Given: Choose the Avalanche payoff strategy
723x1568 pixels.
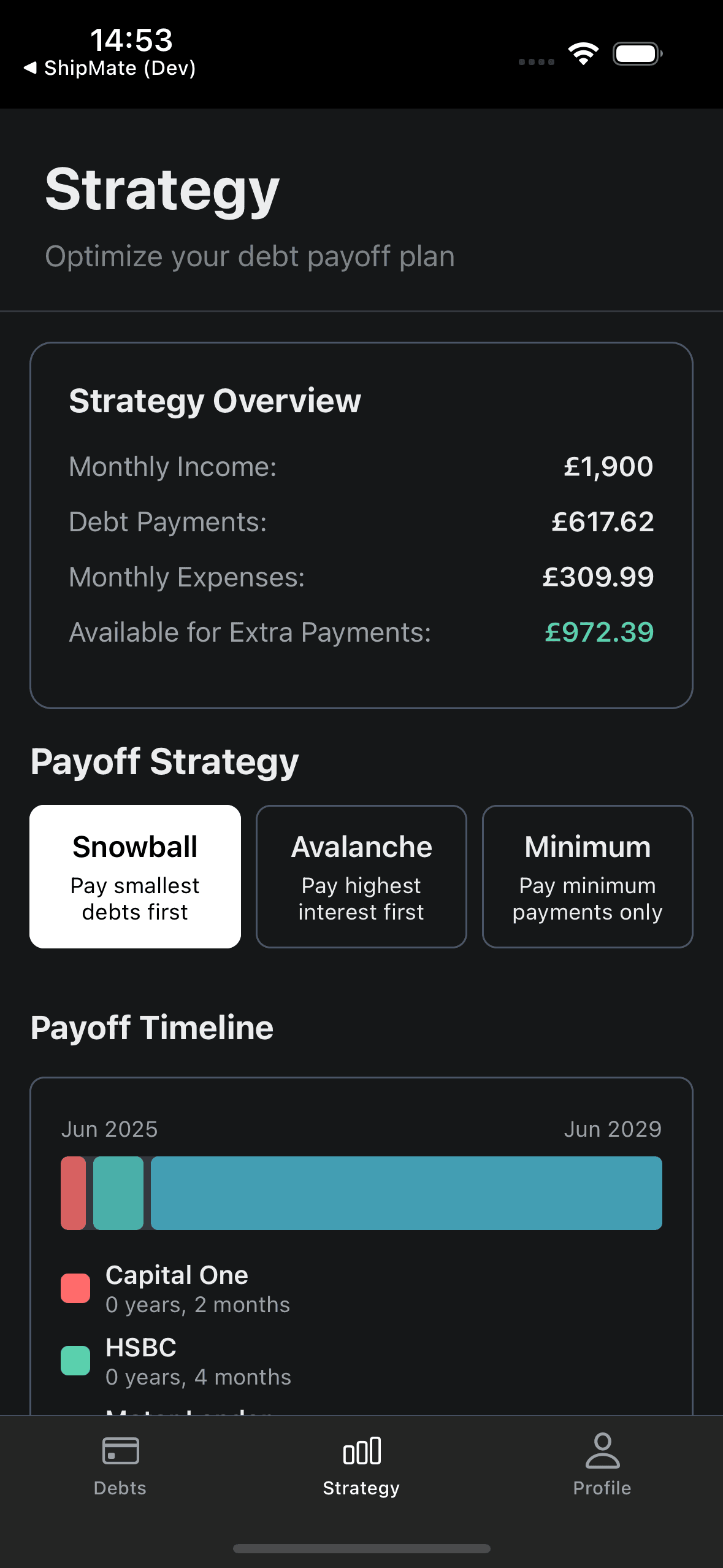Looking at the screenshot, I should 361,876.
